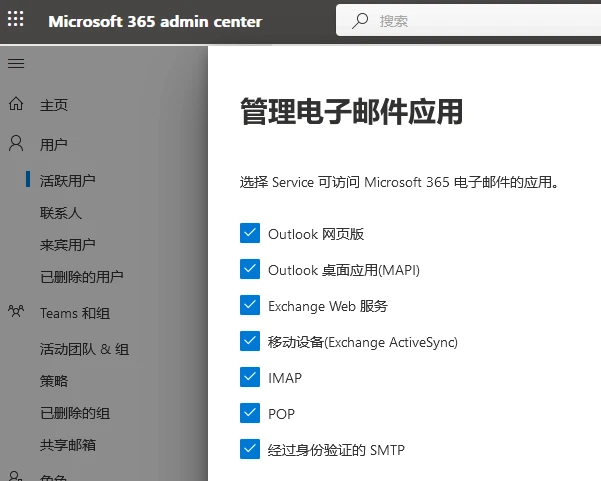Click the user icon beside 用户
The height and width of the screenshot is (481, 601).
(x=16, y=143)
